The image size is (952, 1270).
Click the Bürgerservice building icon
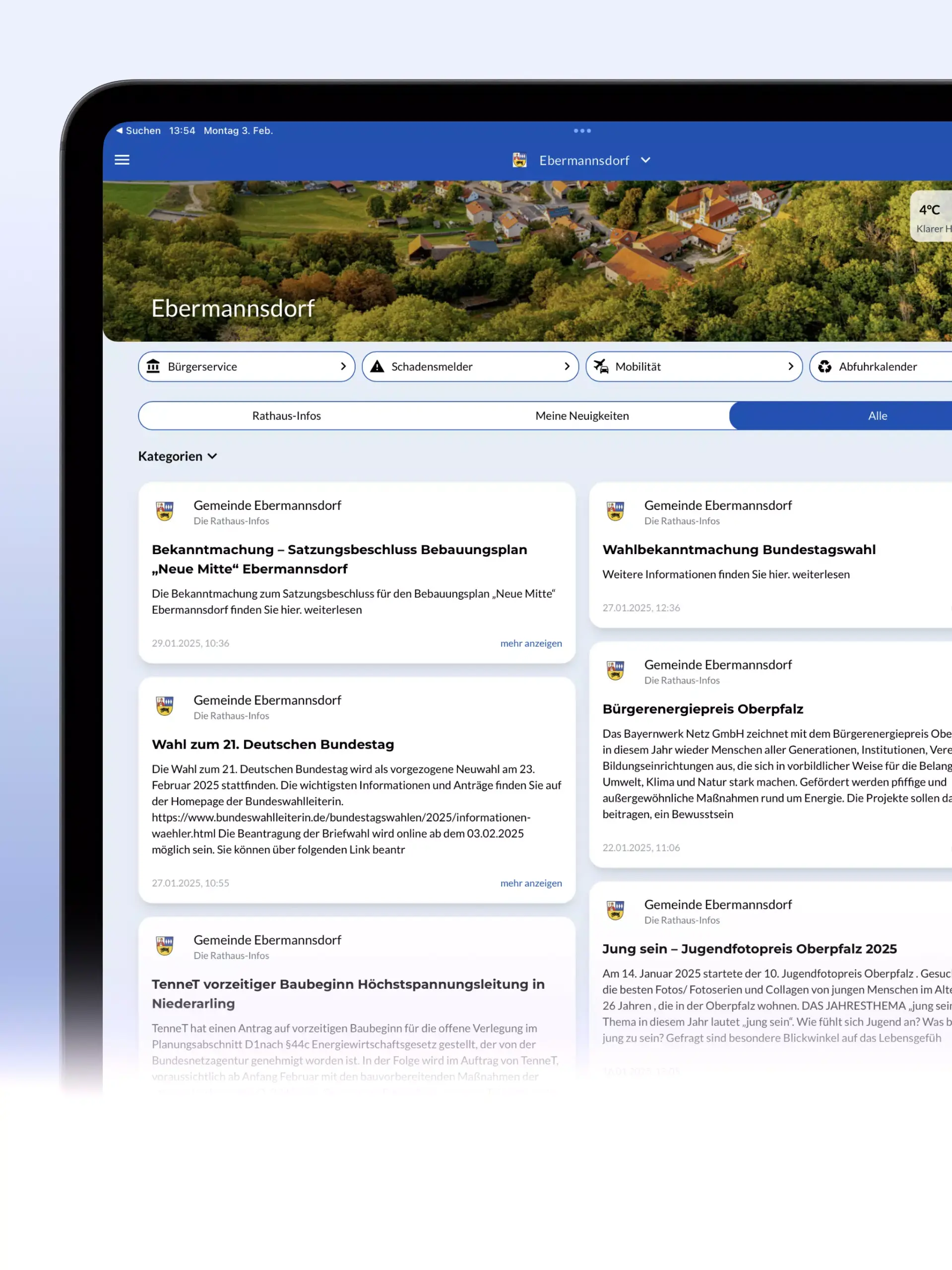click(x=153, y=366)
